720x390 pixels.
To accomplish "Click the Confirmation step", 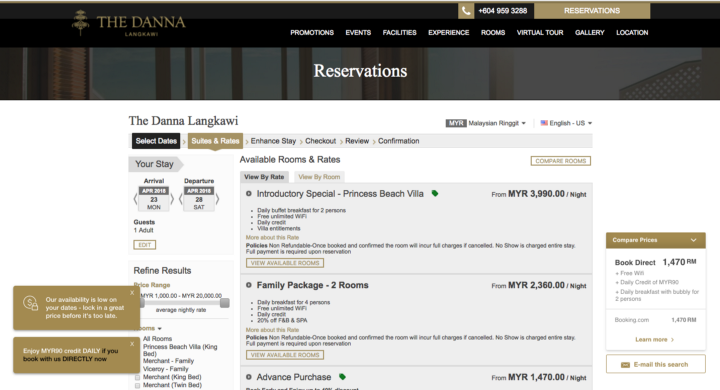I will 399,141.
